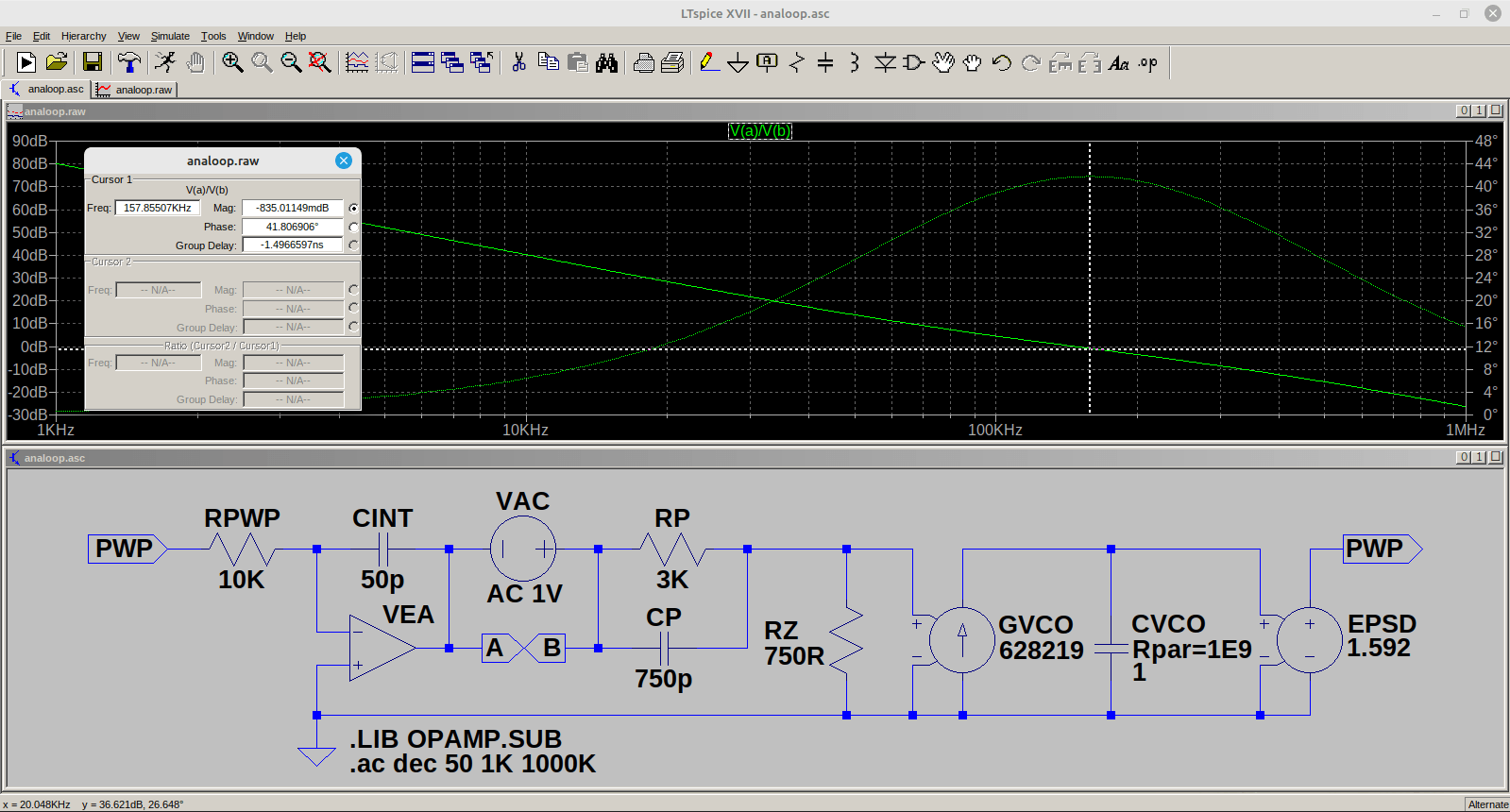This screenshot has height=812, width=1510.
Task: Click the Cut scissors icon
Action: tap(518, 62)
